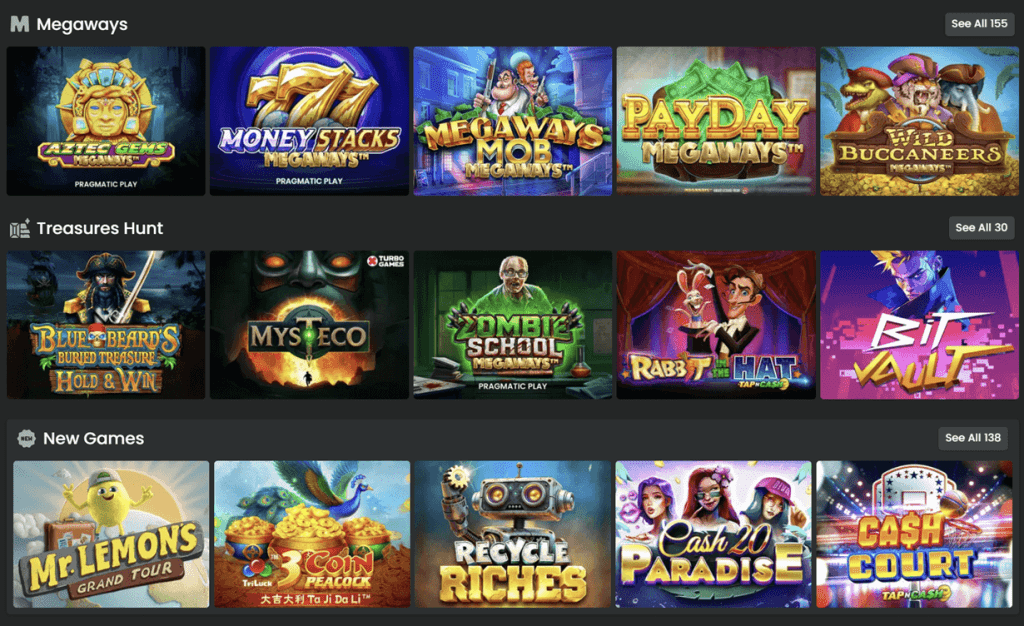1024x626 pixels.
Task: Open the Mysteco Turbo Games tile
Action: click(x=309, y=324)
